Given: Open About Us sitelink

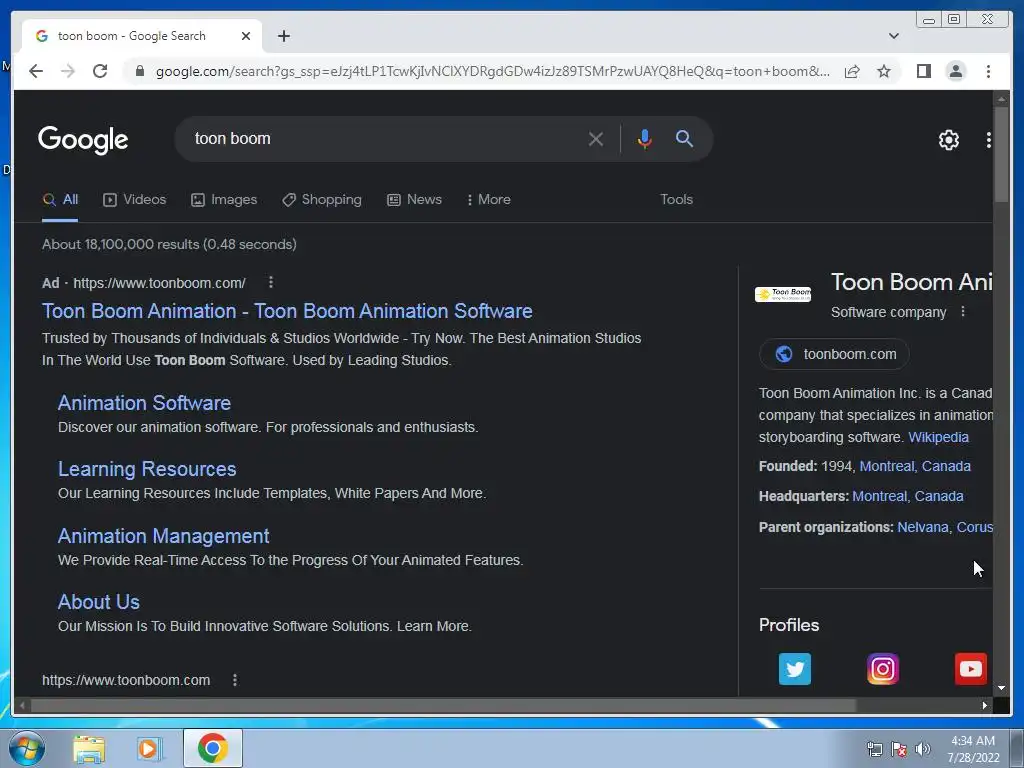Looking at the screenshot, I should click(99, 601).
